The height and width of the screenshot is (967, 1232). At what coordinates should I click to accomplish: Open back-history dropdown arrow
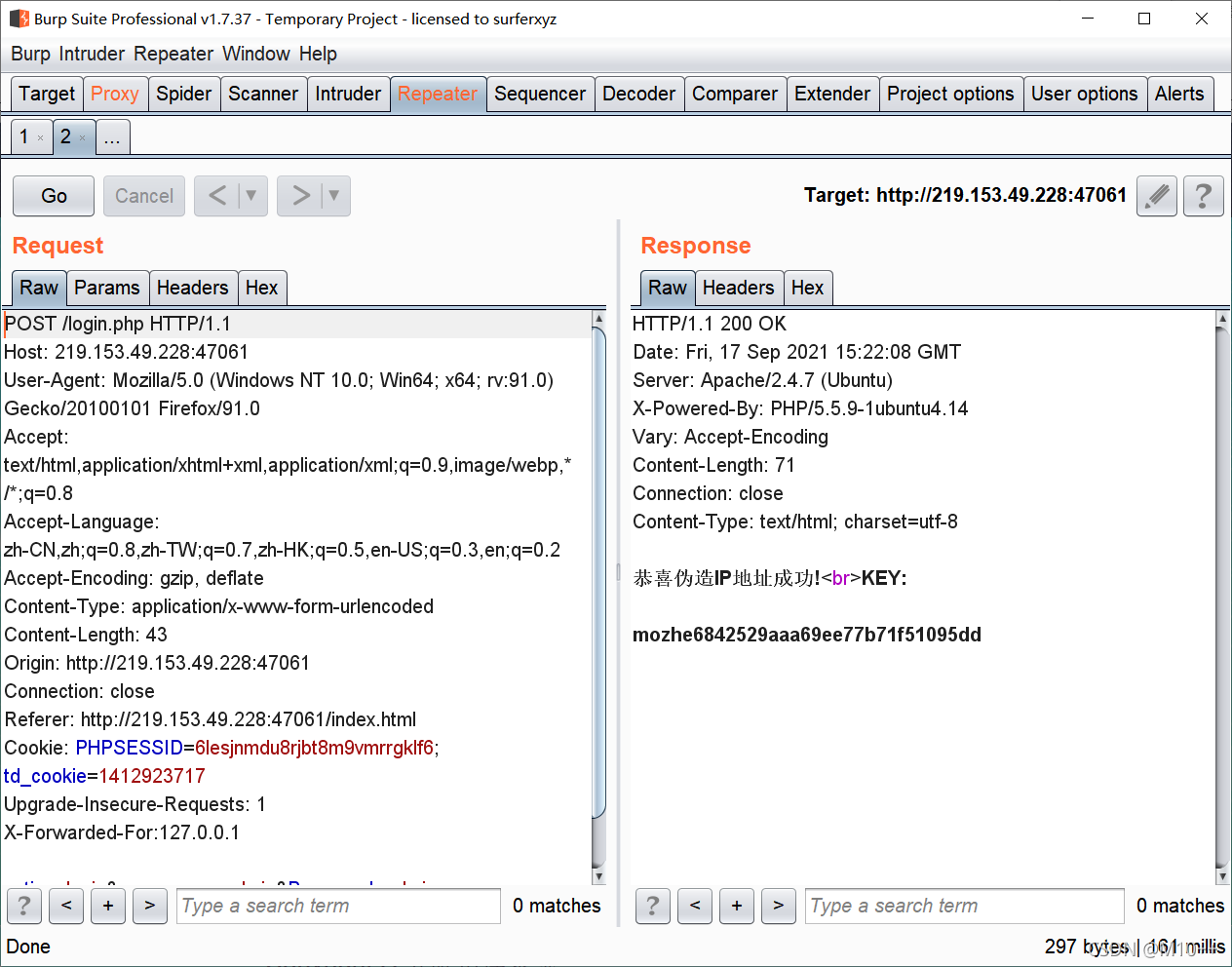click(251, 196)
